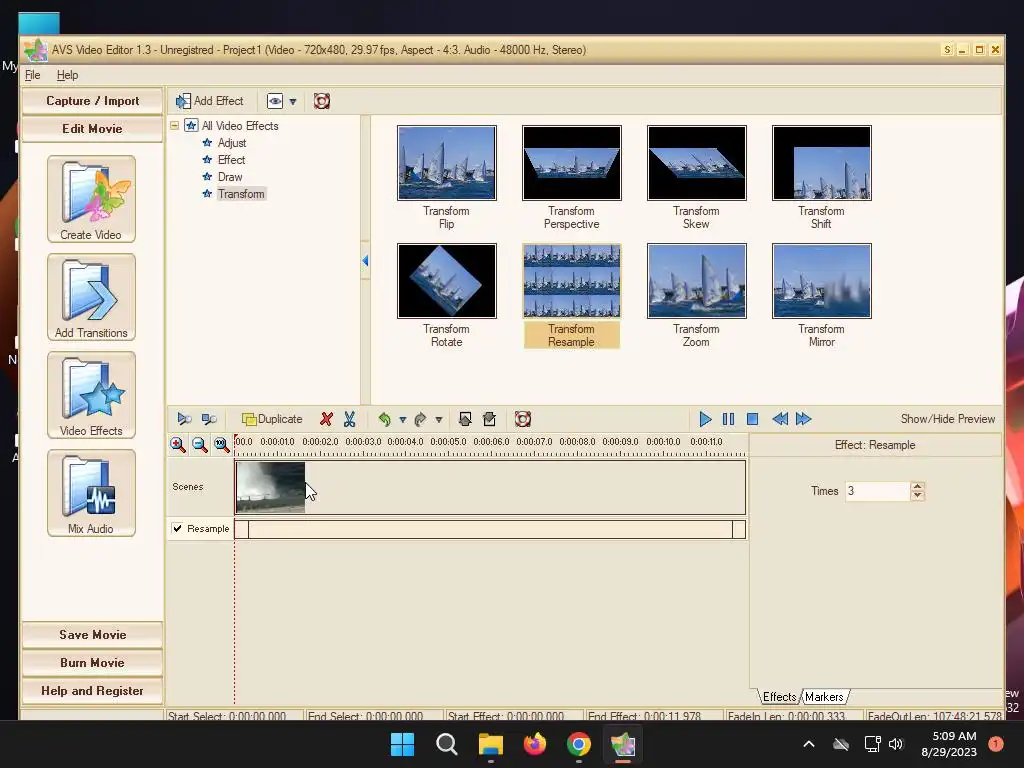Click the scissors cut icon
The image size is (1024, 768).
[349, 419]
